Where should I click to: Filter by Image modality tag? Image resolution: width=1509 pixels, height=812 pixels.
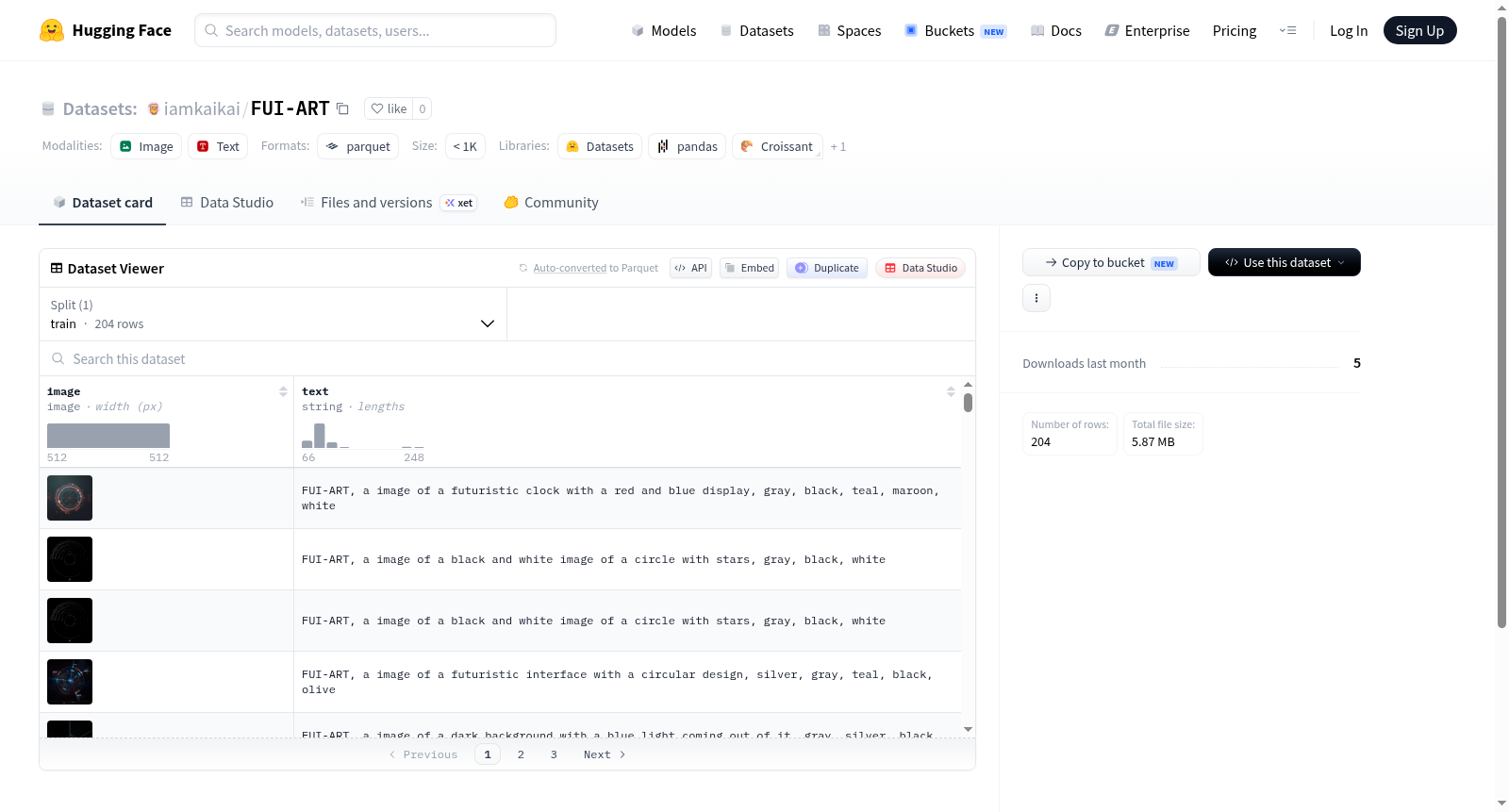click(146, 146)
